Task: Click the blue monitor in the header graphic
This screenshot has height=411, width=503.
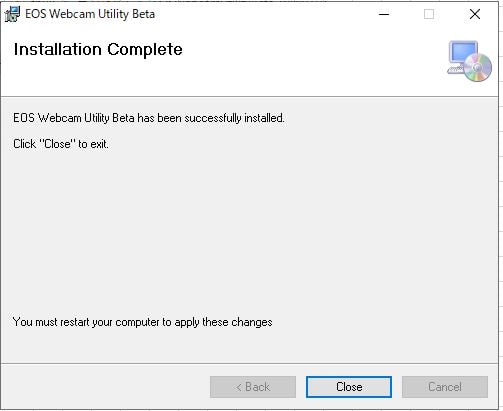Action: pyautogui.click(x=463, y=52)
